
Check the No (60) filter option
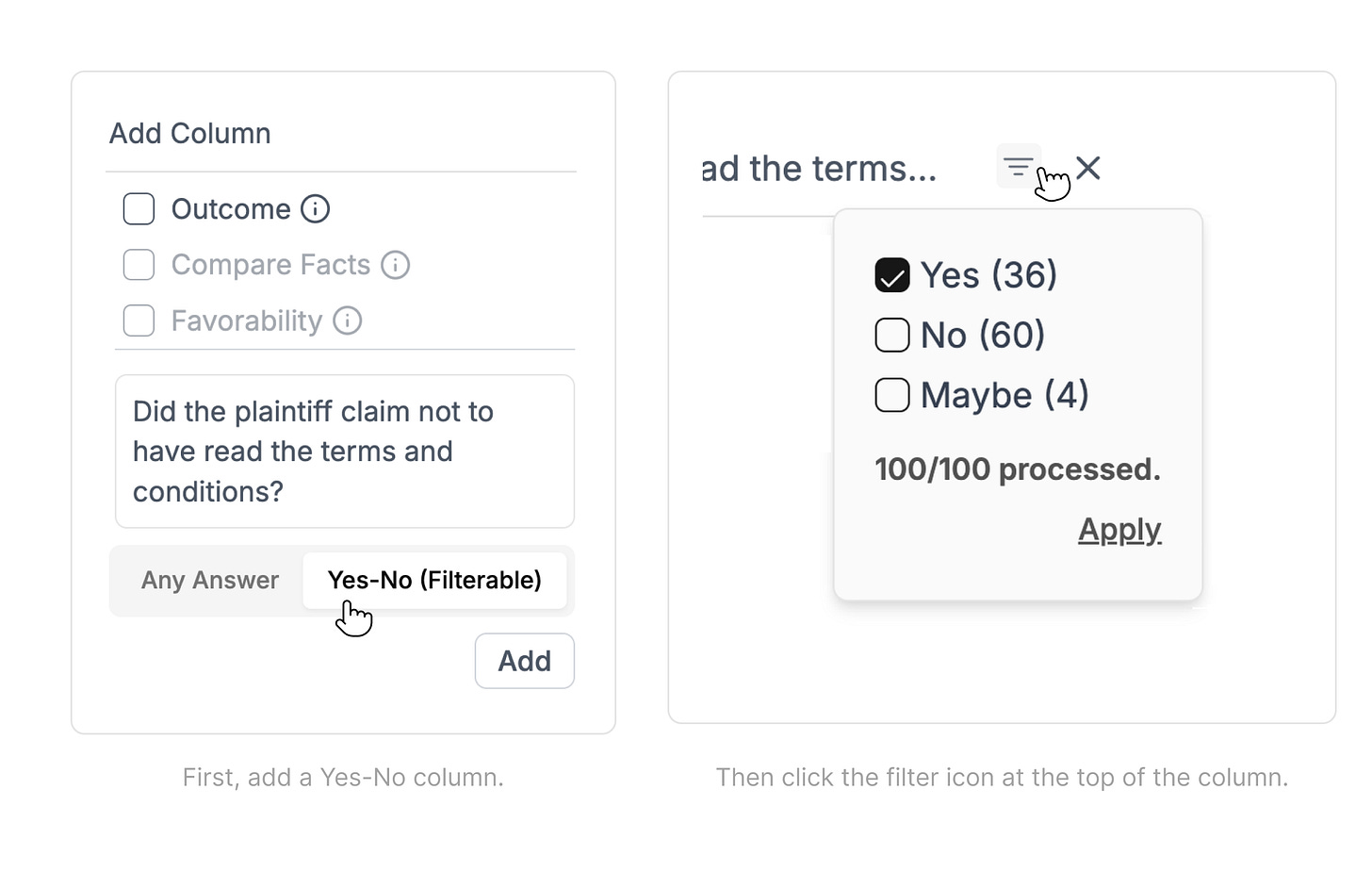coord(892,335)
